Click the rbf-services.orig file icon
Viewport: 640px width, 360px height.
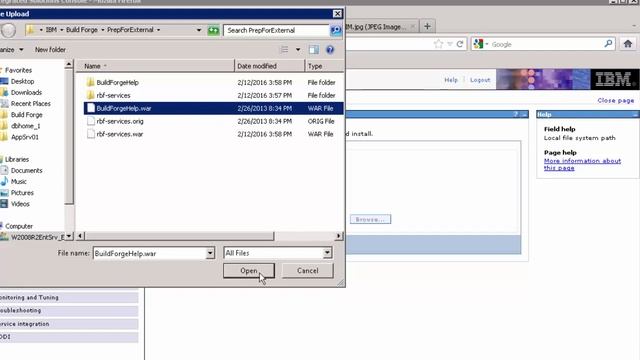[91, 121]
